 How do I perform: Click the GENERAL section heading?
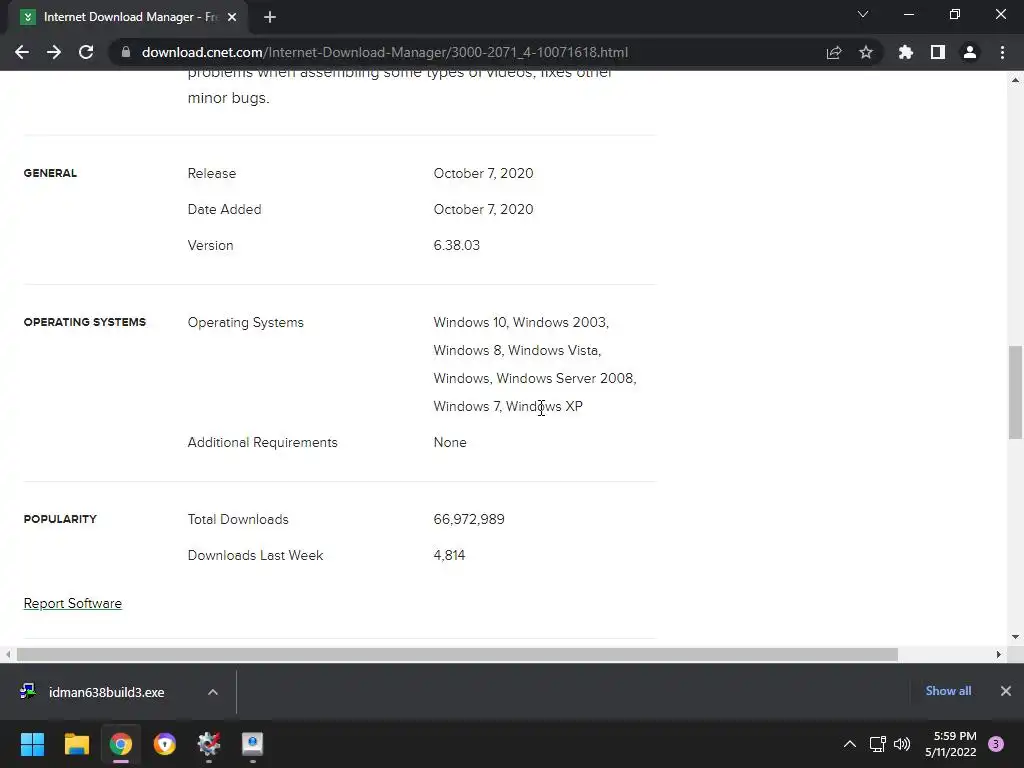click(50, 173)
